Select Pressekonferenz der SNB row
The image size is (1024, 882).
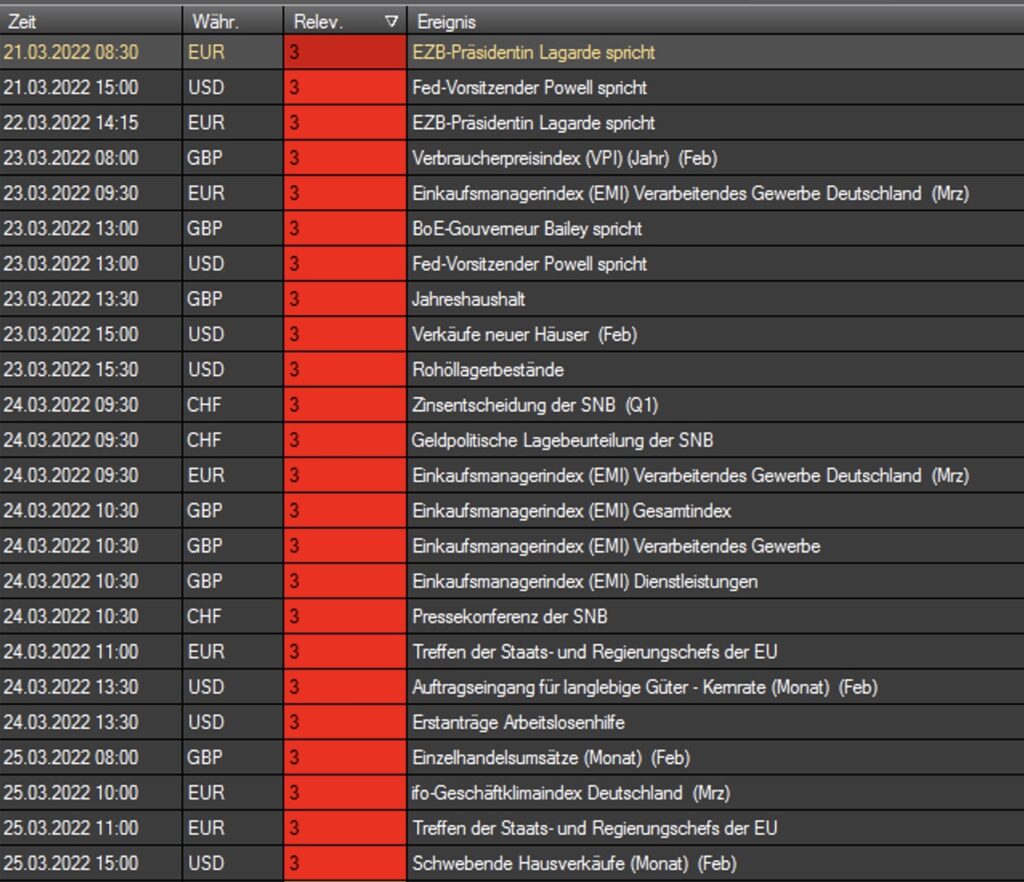click(x=510, y=616)
